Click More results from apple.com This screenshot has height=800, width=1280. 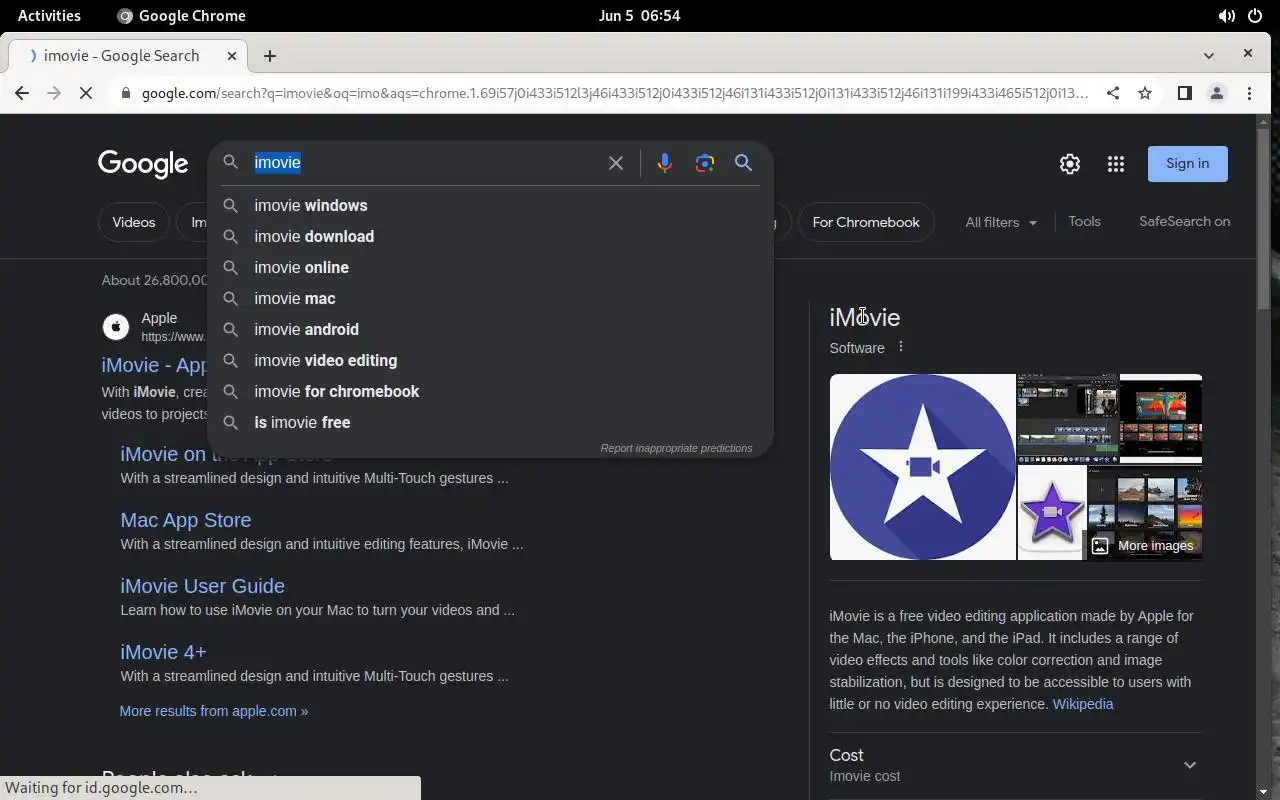(x=214, y=711)
